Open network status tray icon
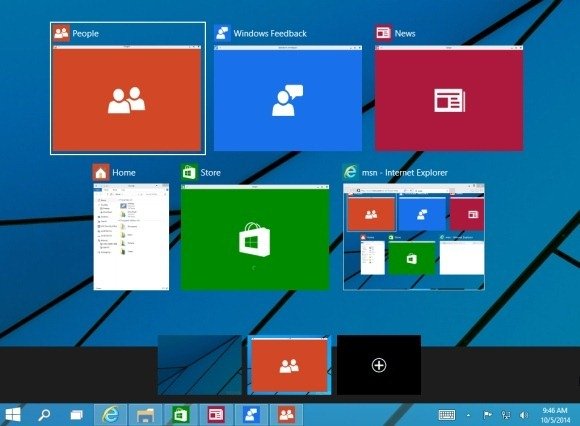 point(506,415)
